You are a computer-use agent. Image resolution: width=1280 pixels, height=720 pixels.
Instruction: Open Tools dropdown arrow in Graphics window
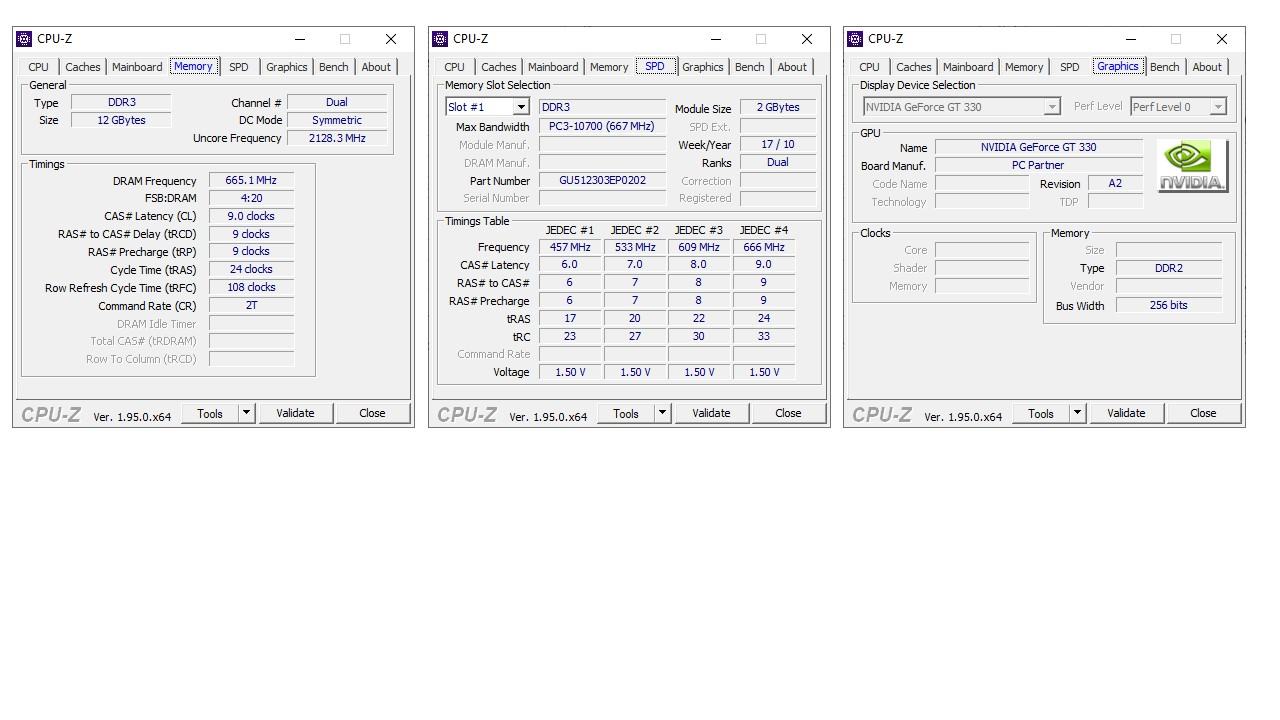[x=1077, y=413]
